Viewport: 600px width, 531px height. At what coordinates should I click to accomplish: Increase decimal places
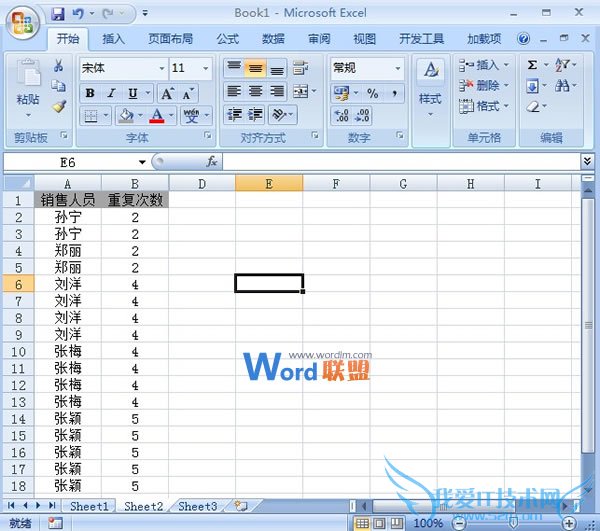tap(341, 115)
